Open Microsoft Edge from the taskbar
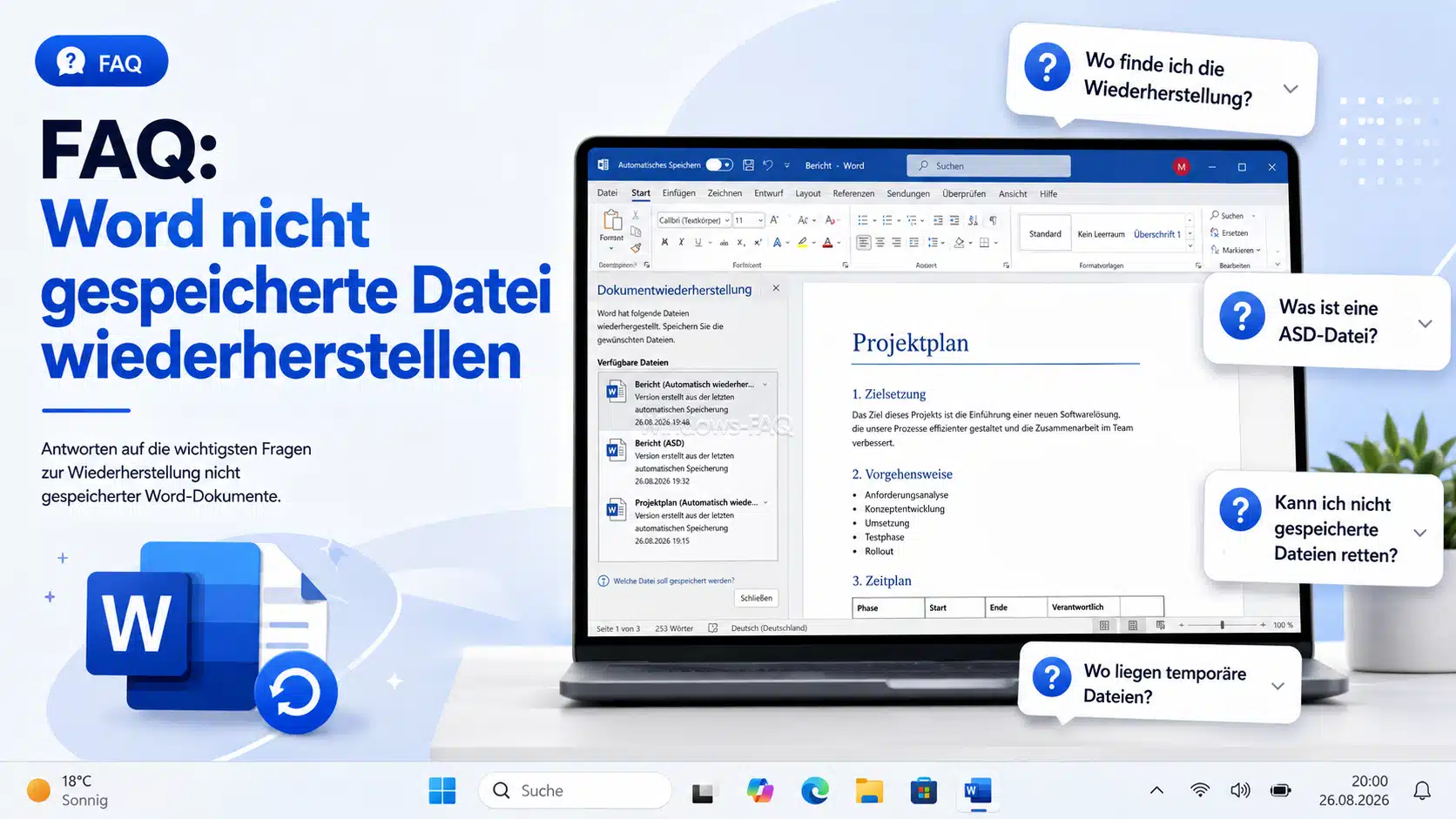 tap(815, 791)
